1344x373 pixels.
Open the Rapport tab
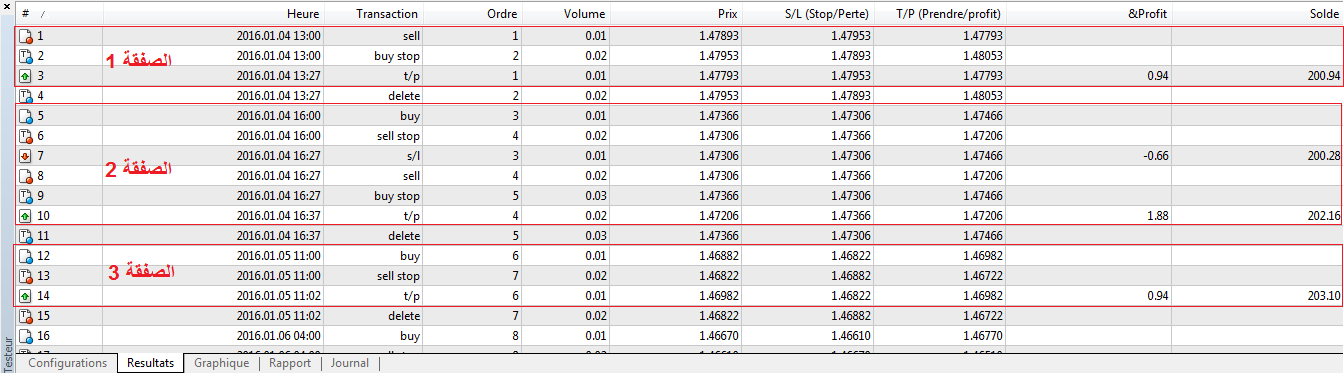[x=290, y=363]
